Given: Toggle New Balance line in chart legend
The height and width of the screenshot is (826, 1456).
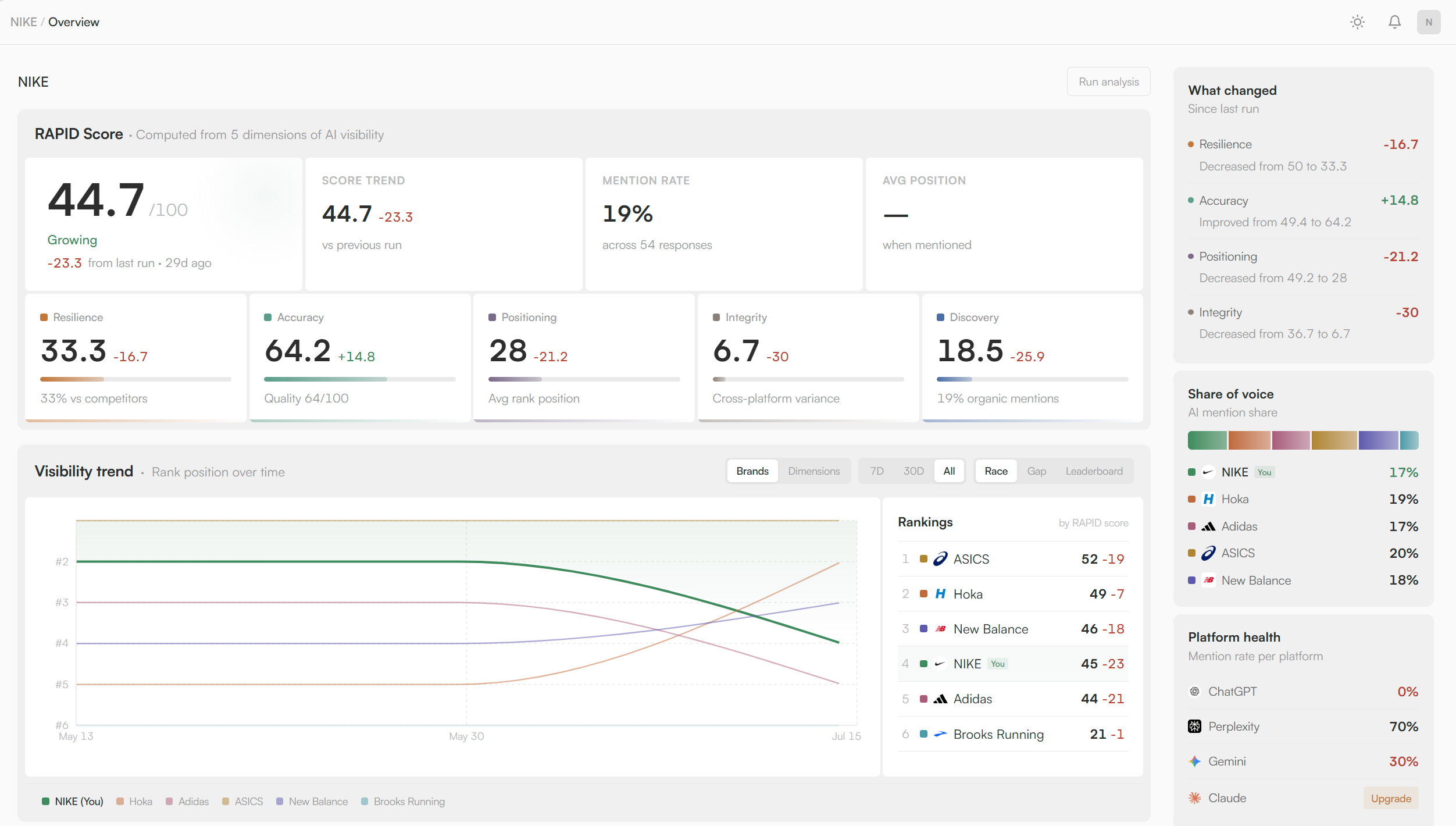Looking at the screenshot, I should click(x=312, y=802).
